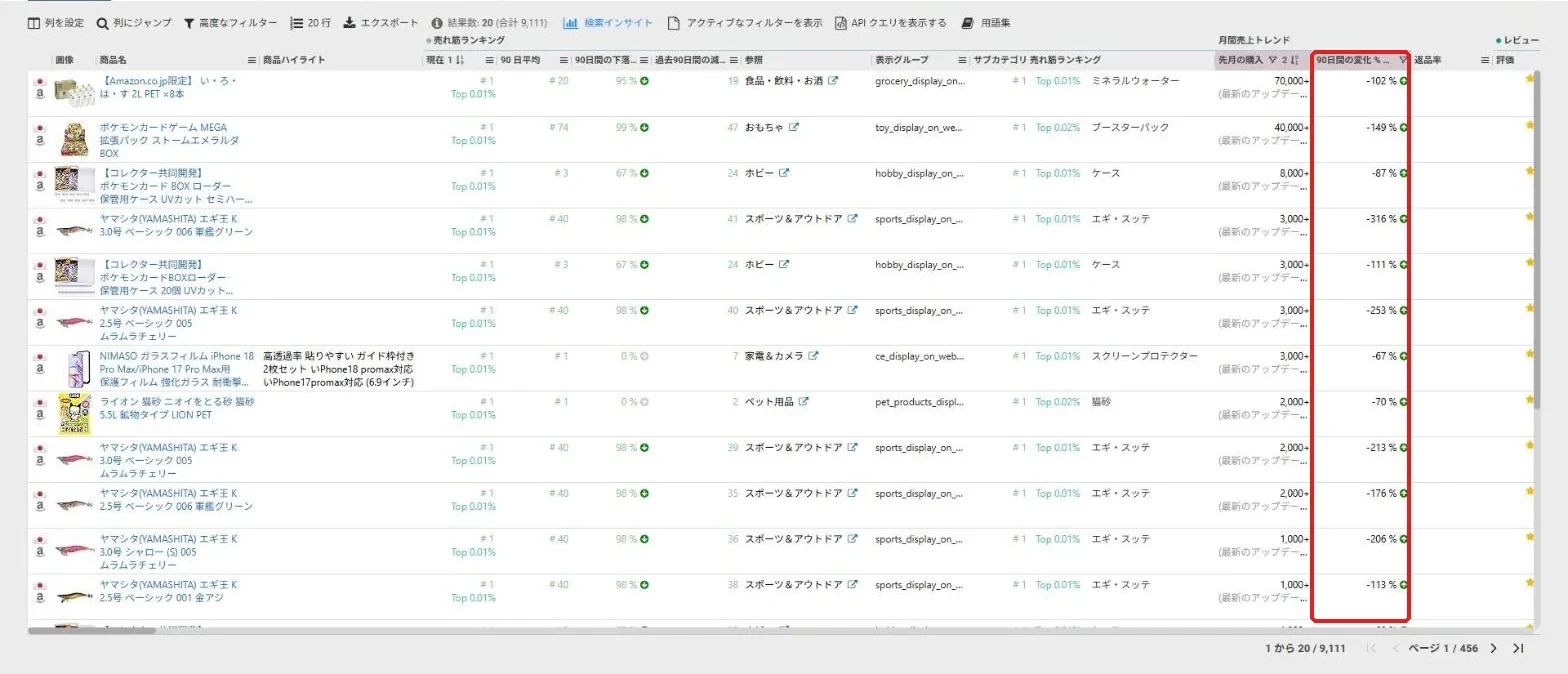Click the -149 % change value
This screenshot has height=674, width=1568.
[x=1381, y=127]
